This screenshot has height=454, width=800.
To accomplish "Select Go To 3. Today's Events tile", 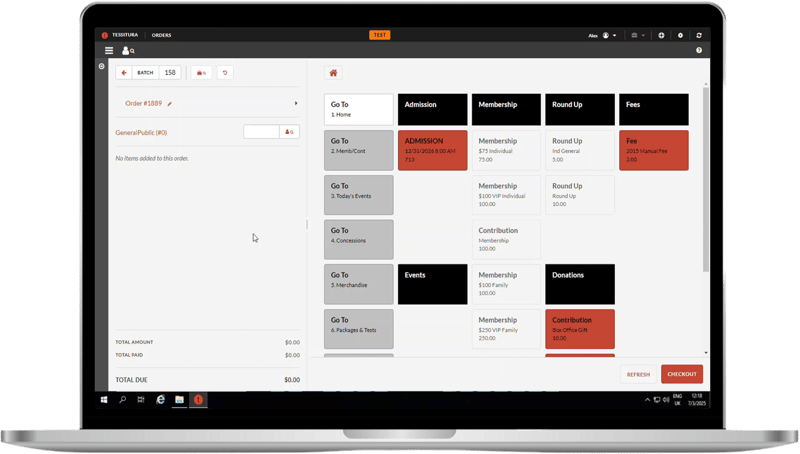I will pos(359,195).
